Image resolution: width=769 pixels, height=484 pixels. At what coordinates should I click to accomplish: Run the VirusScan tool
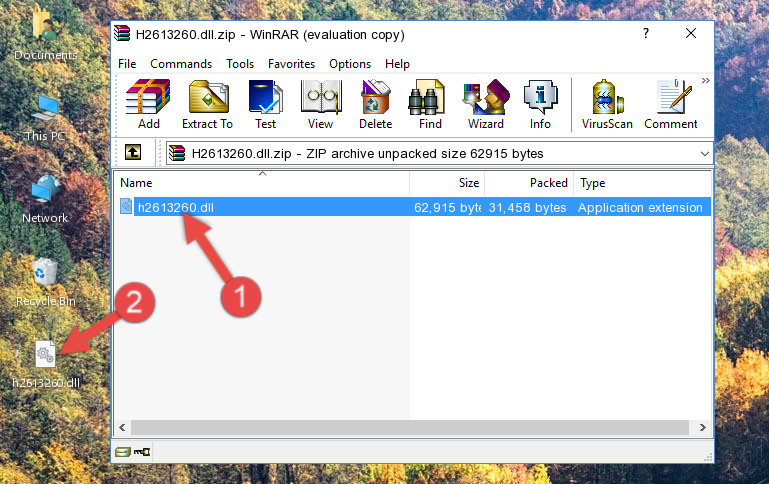[x=607, y=104]
